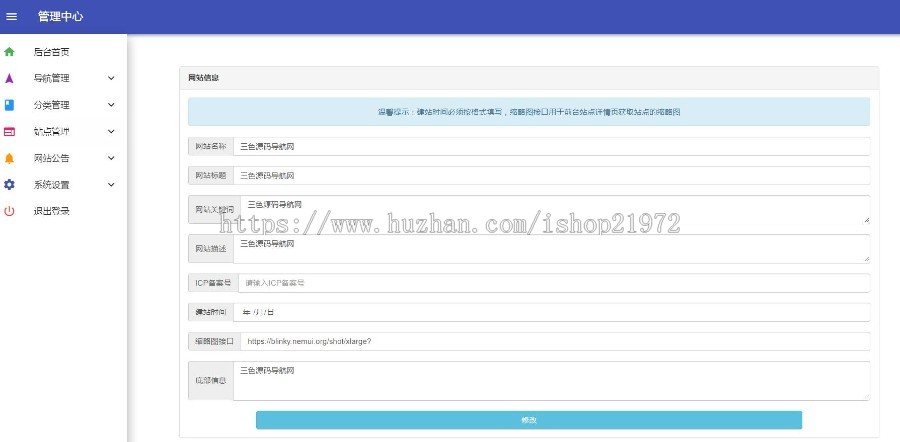Select 退出登录 in sidebar
The image size is (900, 442).
[52, 211]
